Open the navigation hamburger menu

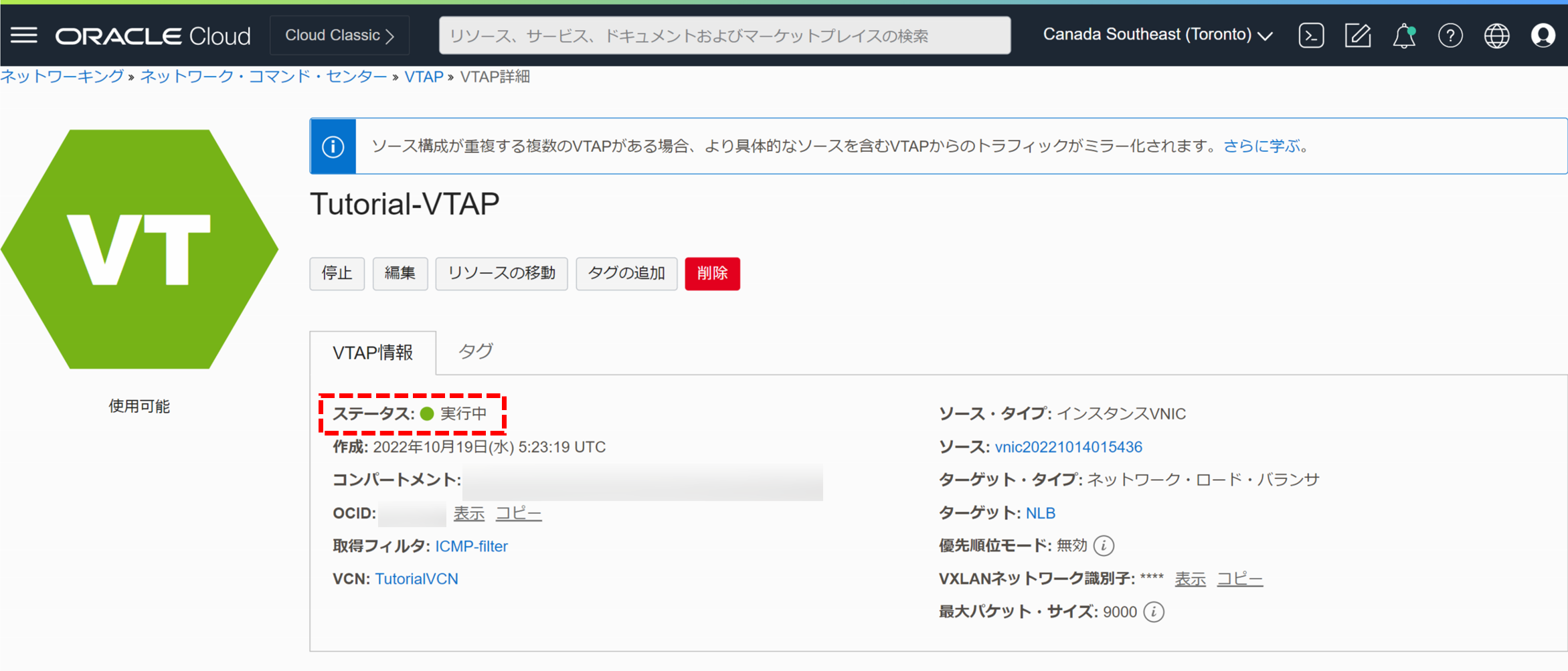(24, 35)
